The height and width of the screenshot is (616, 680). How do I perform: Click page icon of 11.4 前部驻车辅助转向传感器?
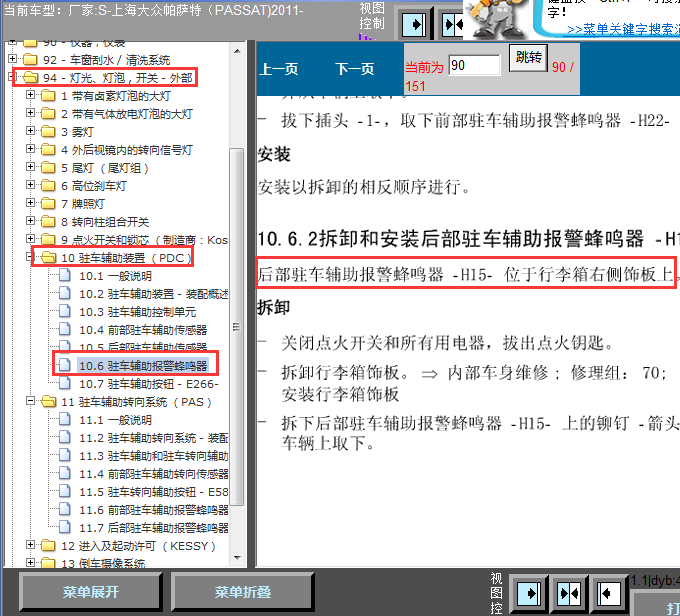pyautogui.click(x=65, y=474)
